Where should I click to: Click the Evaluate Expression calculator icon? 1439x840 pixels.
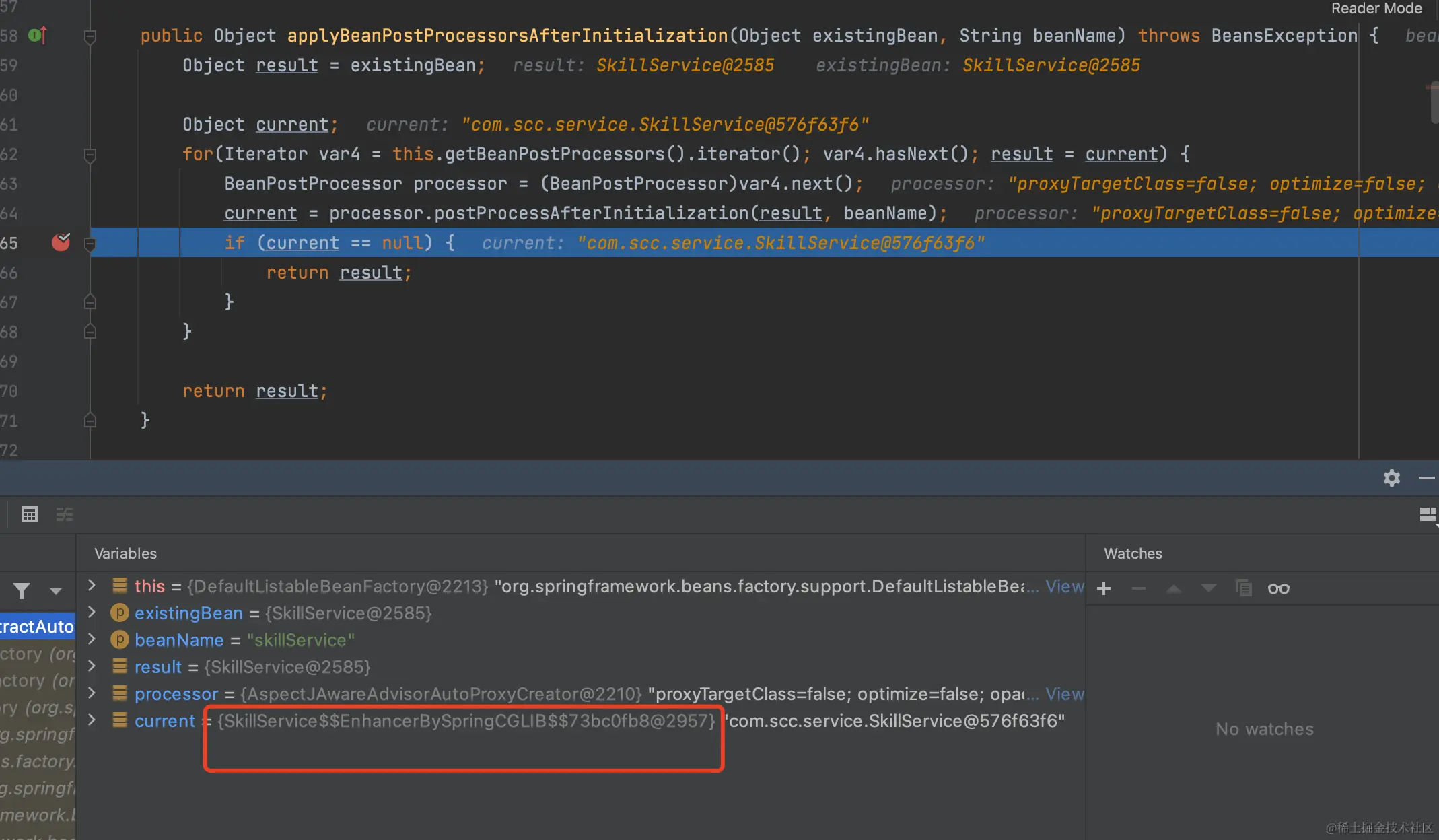pyautogui.click(x=30, y=514)
